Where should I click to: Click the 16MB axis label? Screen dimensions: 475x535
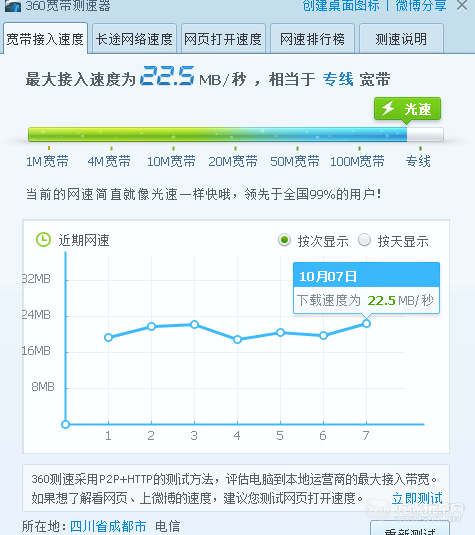(37, 351)
